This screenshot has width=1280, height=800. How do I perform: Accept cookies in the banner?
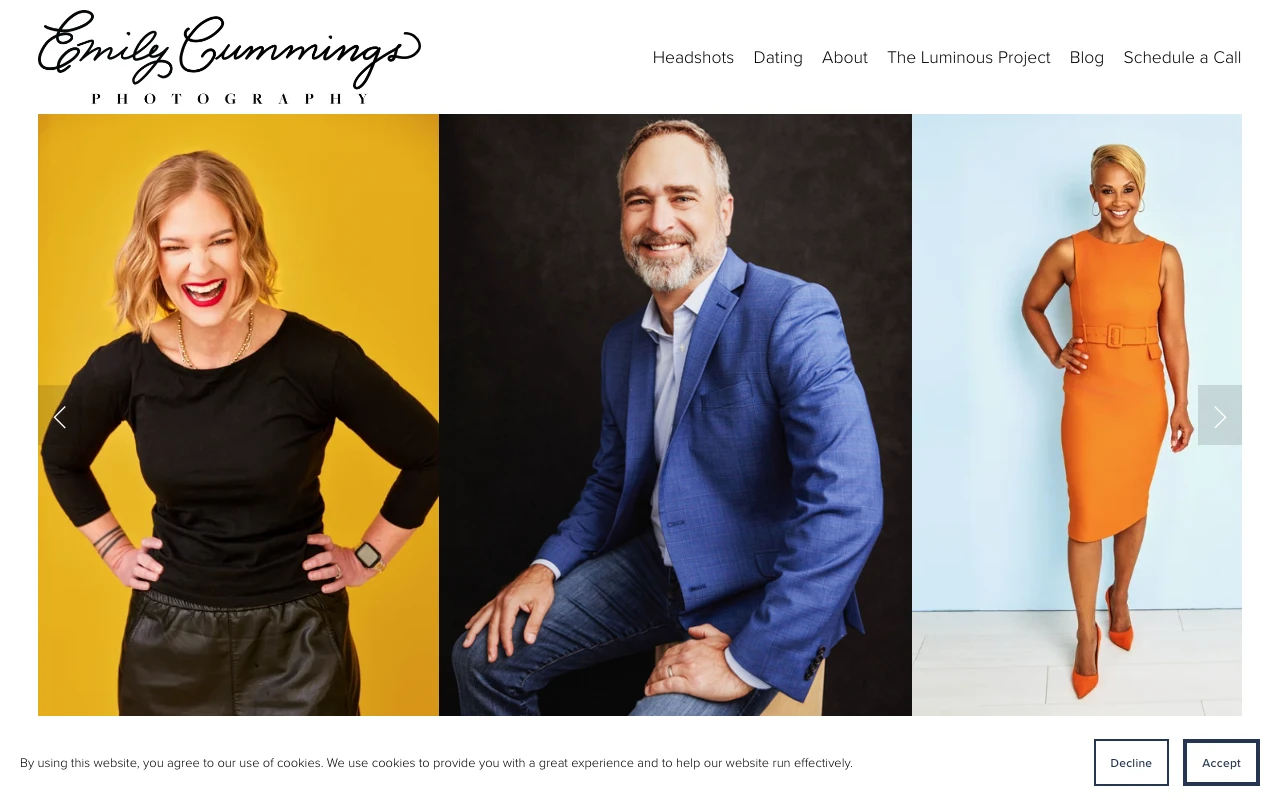pos(1221,763)
